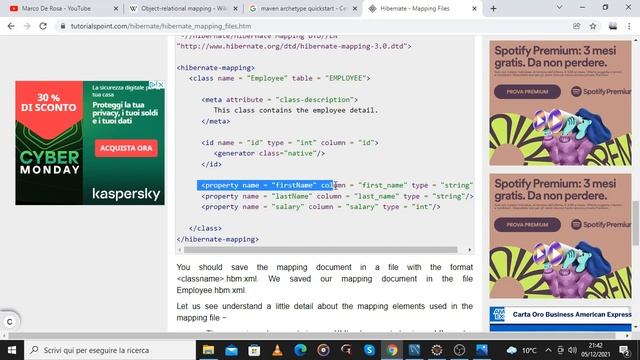This screenshot has width=640, height=360.
Task: Open Photos app from taskbar
Action: pos(482,350)
